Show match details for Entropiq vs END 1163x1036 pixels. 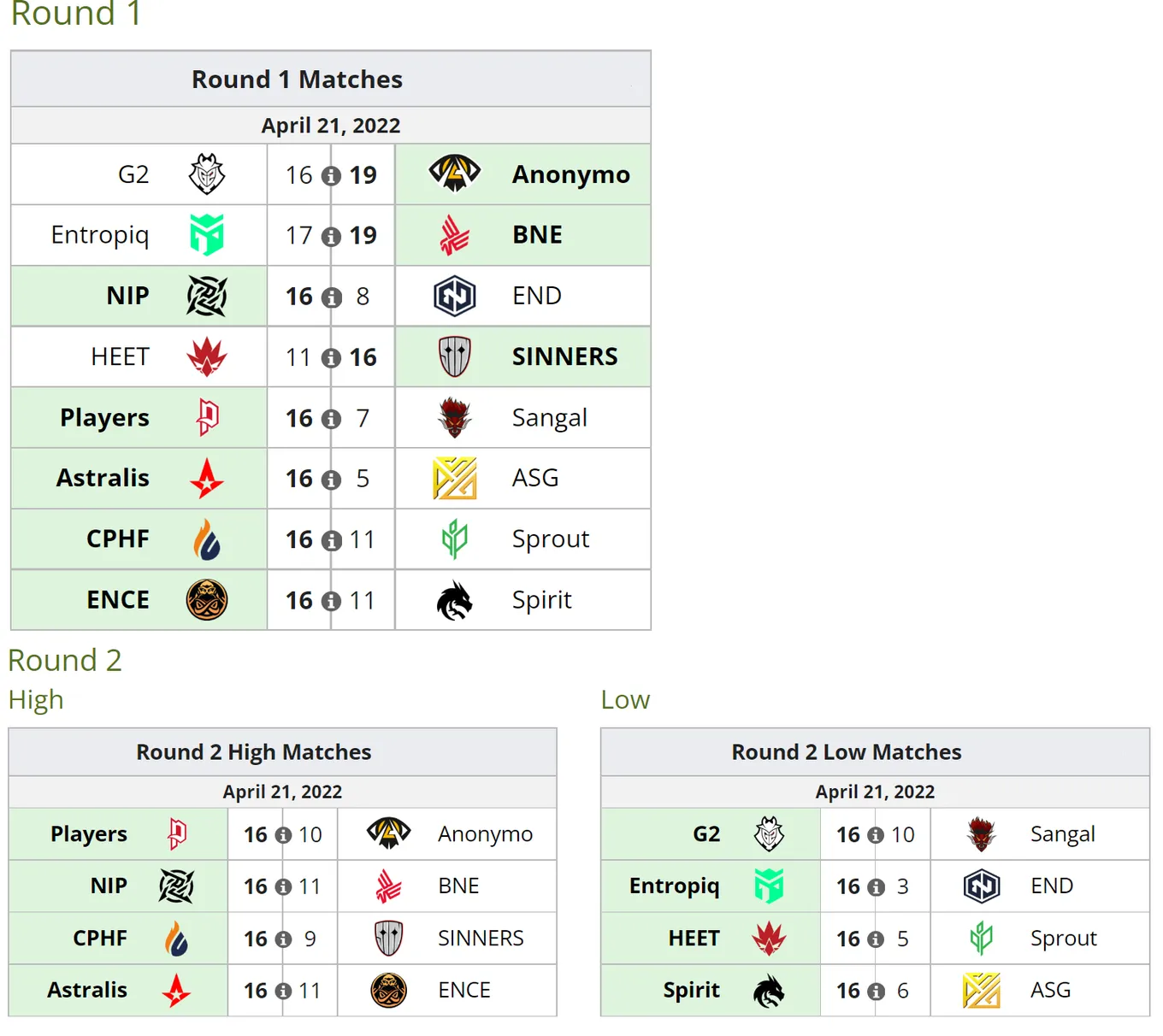[876, 887]
